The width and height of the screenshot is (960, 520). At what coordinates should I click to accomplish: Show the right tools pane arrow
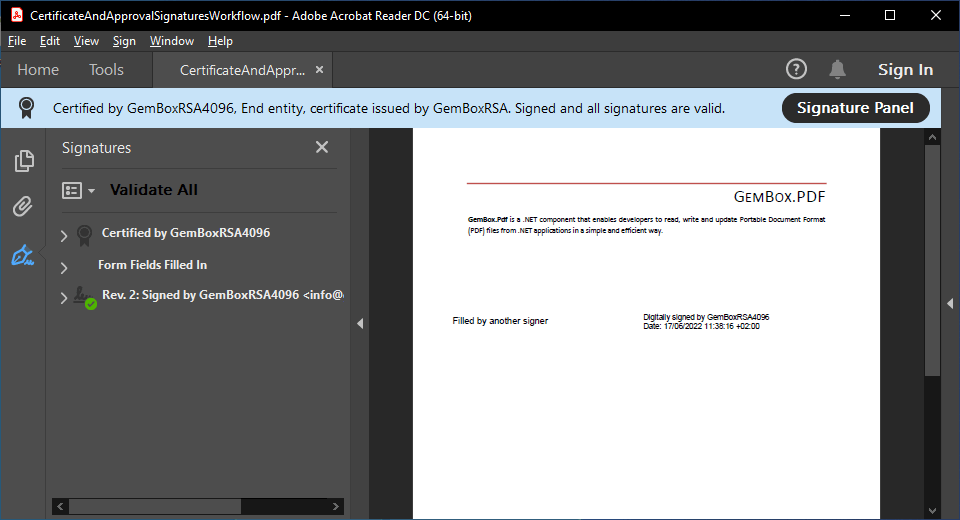pos(950,303)
